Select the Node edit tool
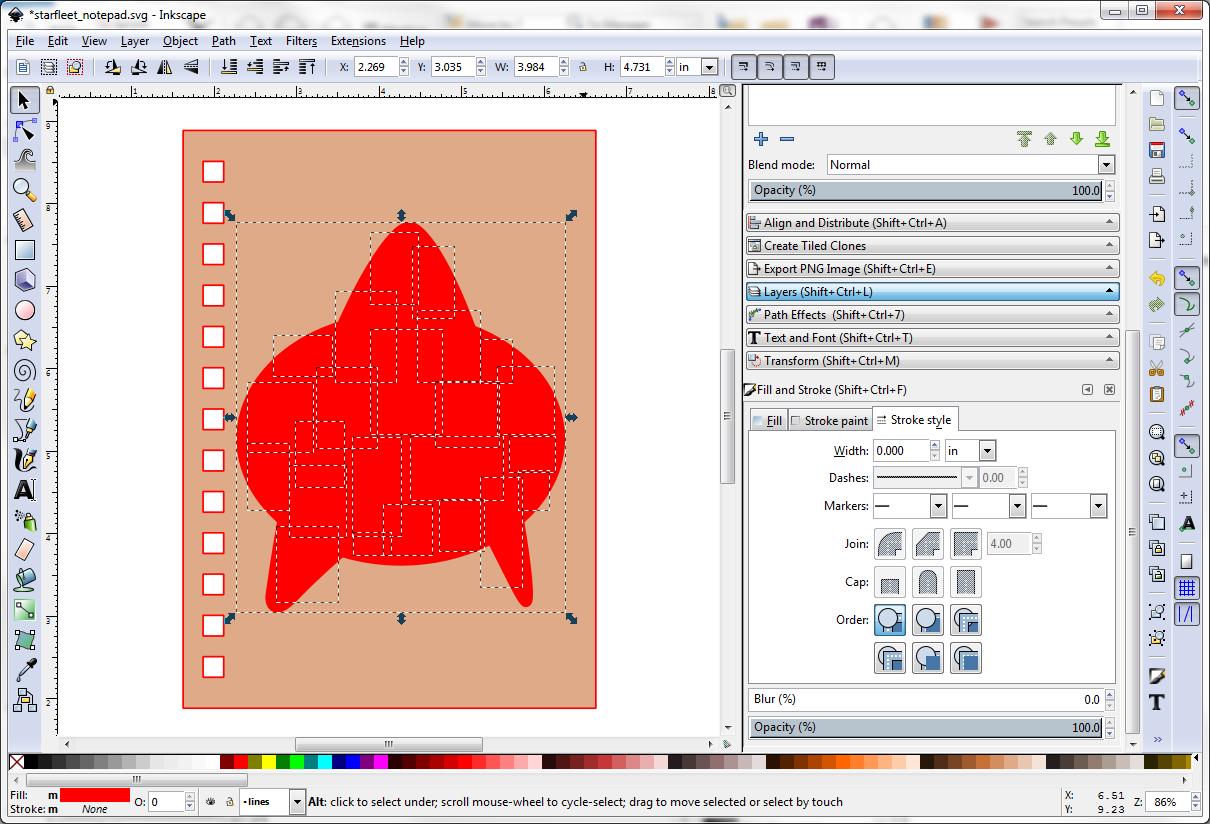Screen dimensions: 1210x824 click(25, 130)
